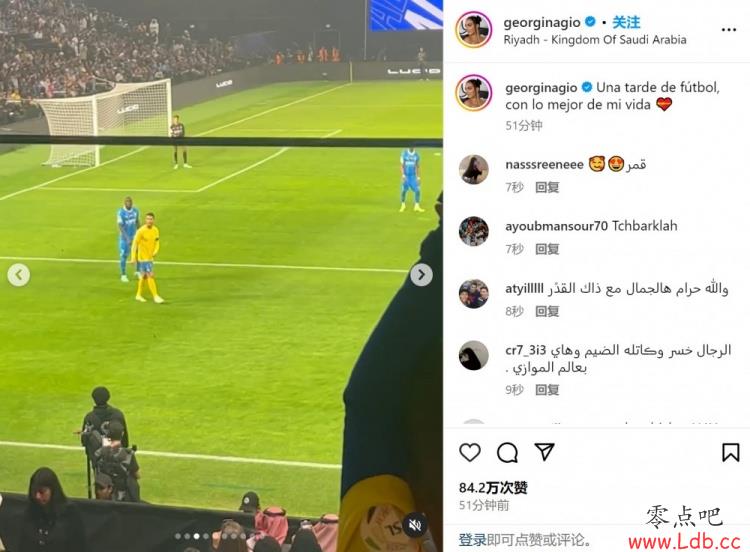This screenshot has height=552, width=750.
Task: Open georginagio header profile picture
Action: coord(474,30)
